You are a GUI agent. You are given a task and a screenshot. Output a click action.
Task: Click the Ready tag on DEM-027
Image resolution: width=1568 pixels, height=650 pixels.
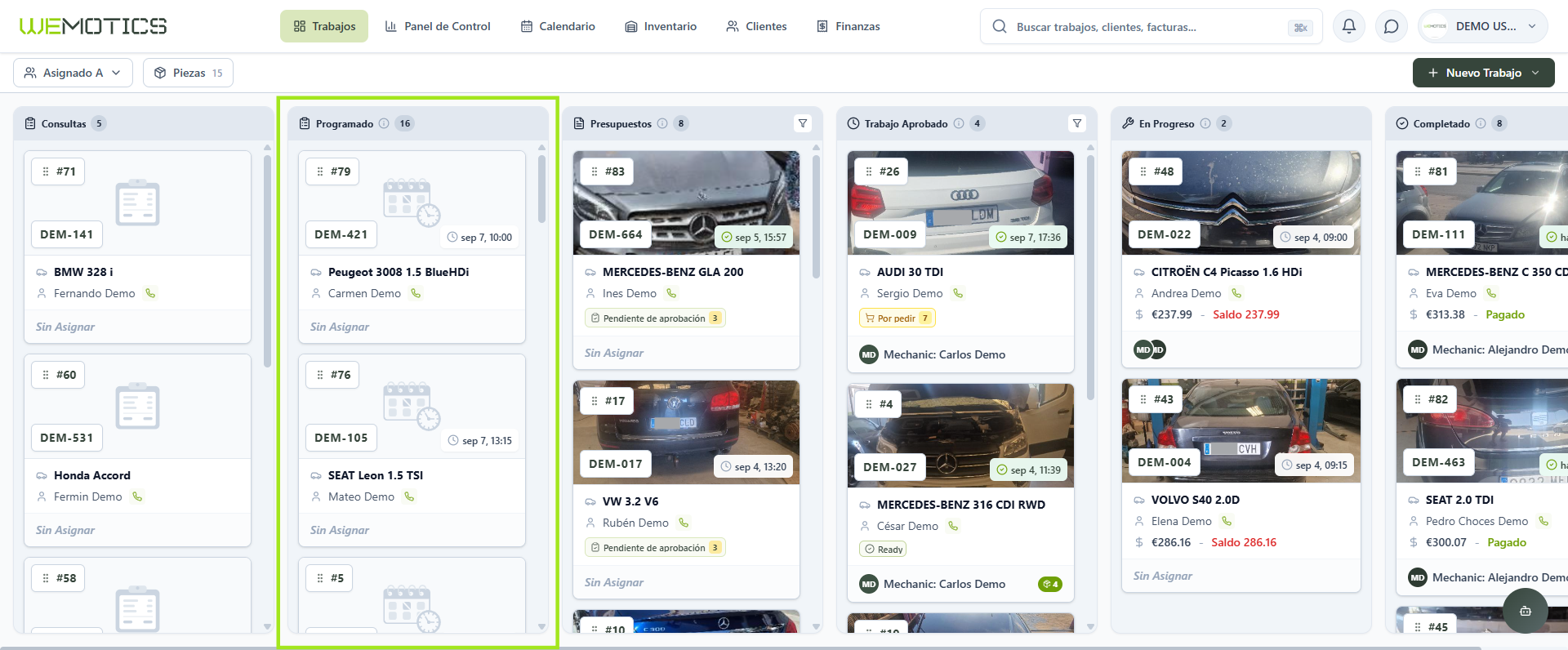tap(883, 550)
